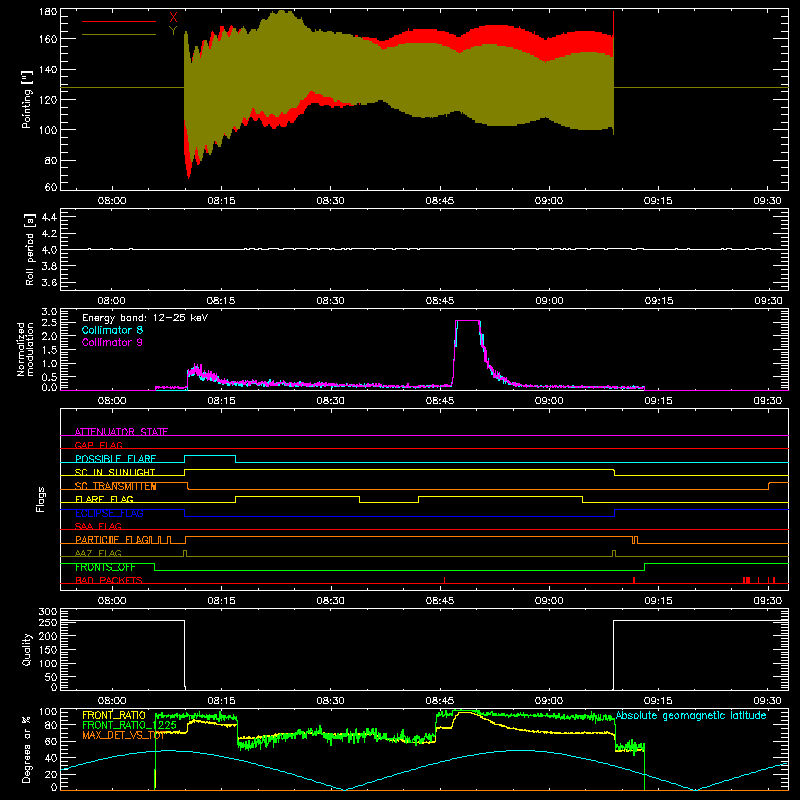Select the Flags axis title

40,499
